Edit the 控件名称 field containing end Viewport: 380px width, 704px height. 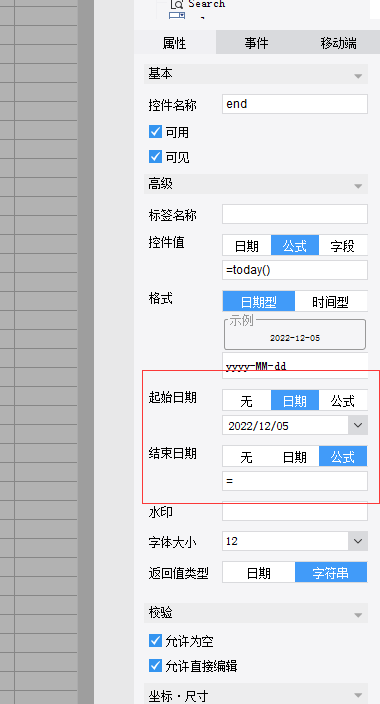pos(295,104)
